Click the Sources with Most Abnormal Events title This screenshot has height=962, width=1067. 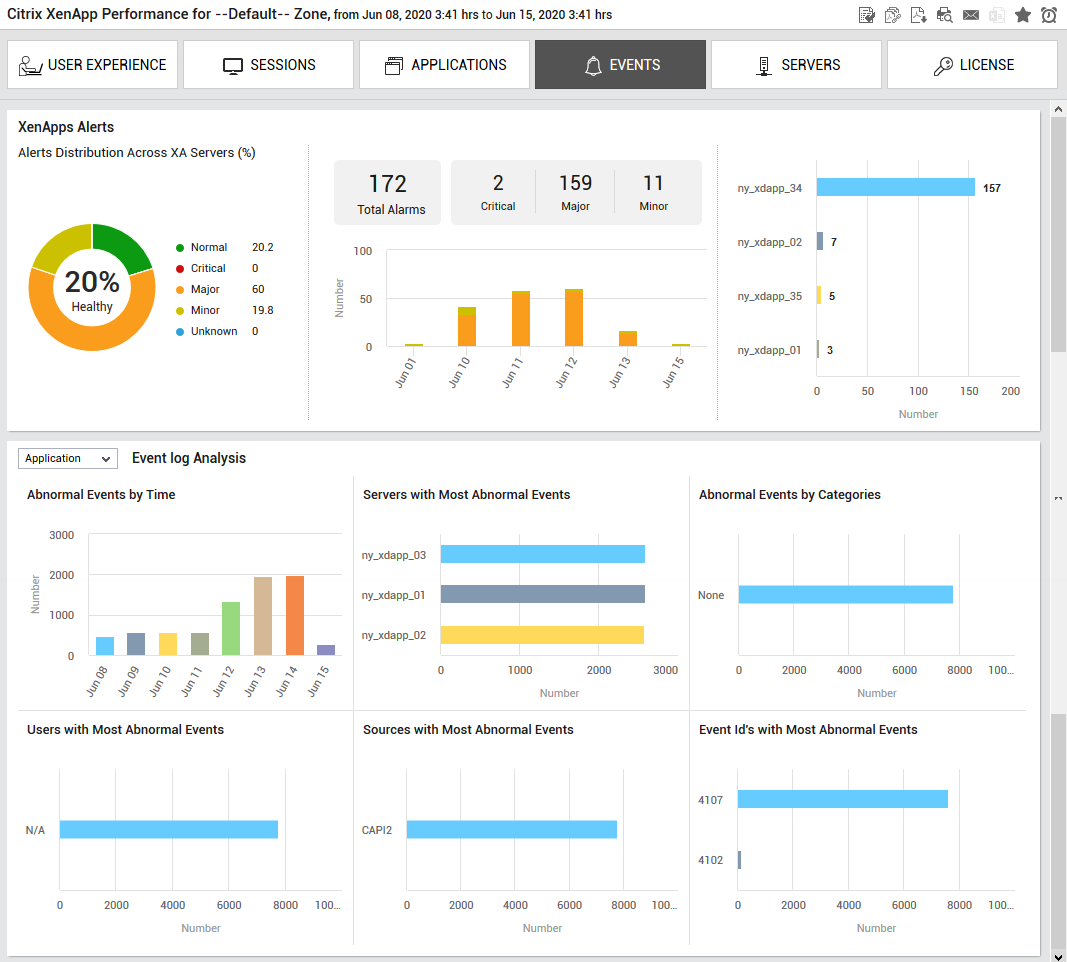click(x=468, y=729)
